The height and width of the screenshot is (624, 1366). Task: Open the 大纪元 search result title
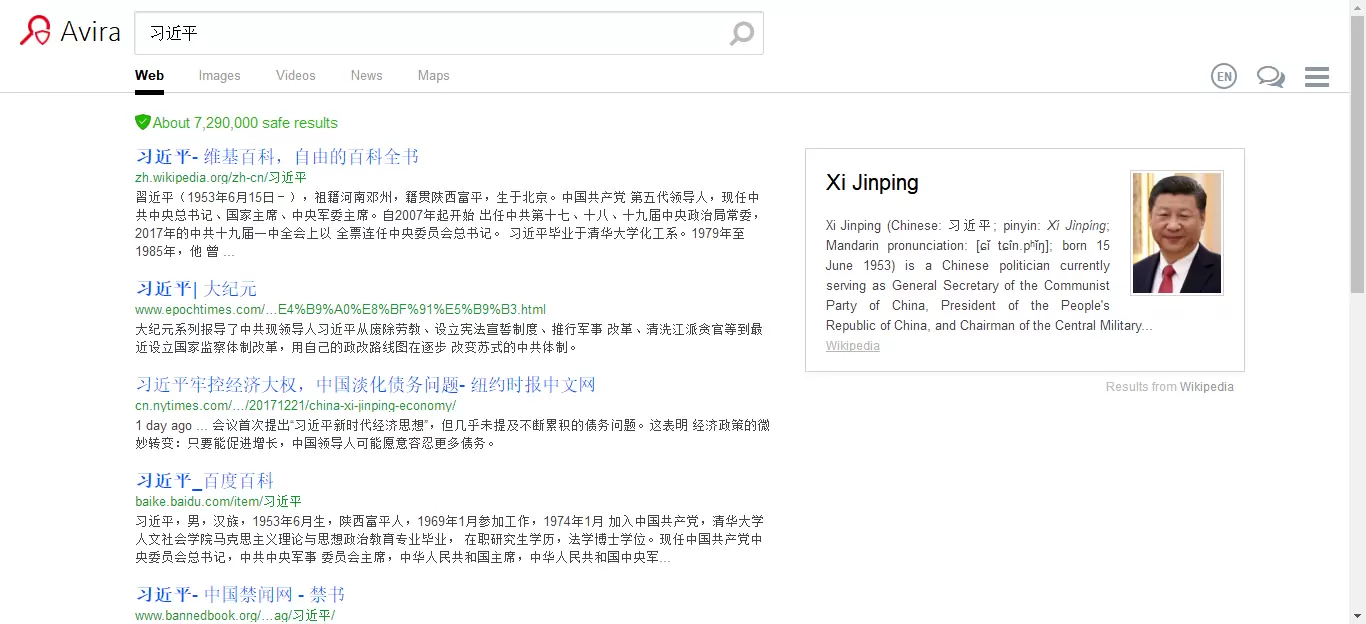pos(196,289)
